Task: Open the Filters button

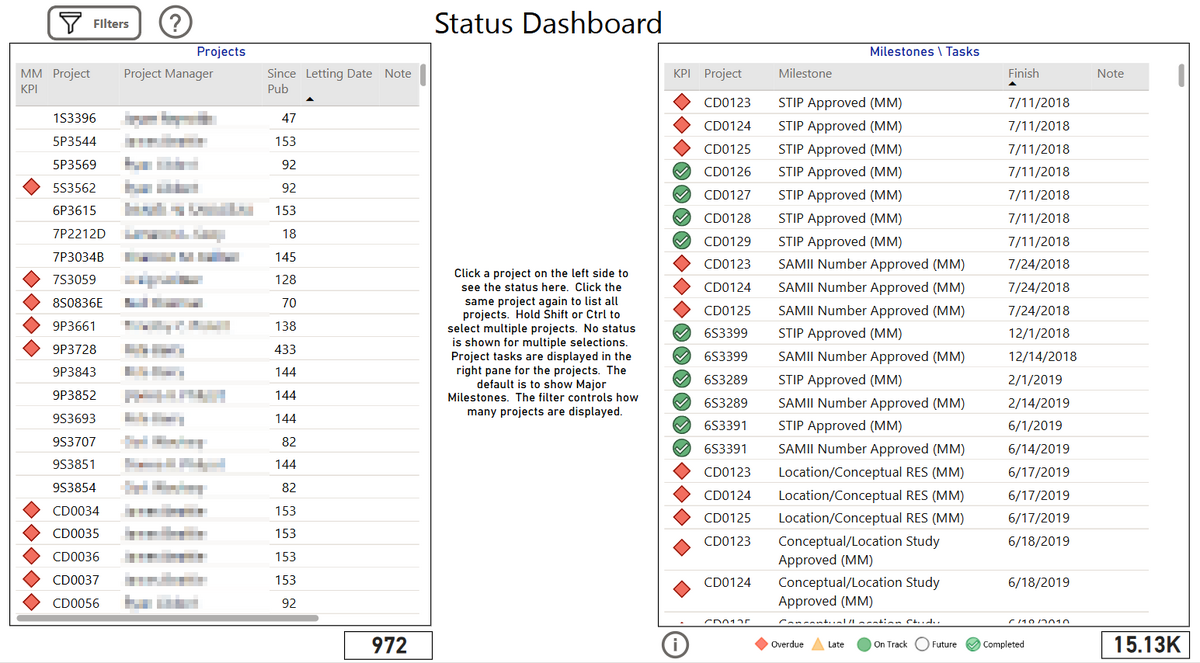Action: tap(94, 23)
